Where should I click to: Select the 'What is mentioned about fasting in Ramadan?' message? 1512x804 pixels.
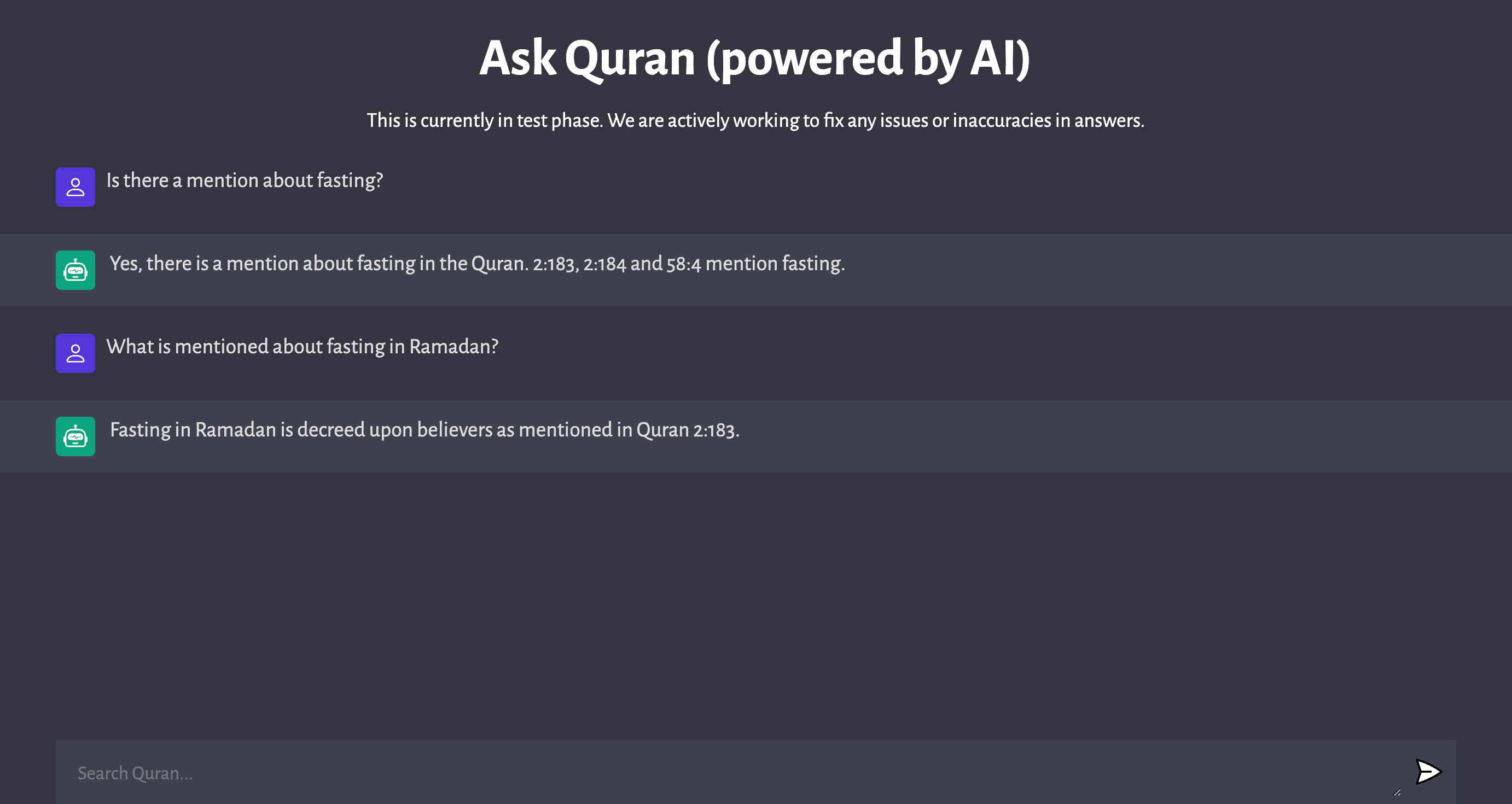[x=303, y=347]
